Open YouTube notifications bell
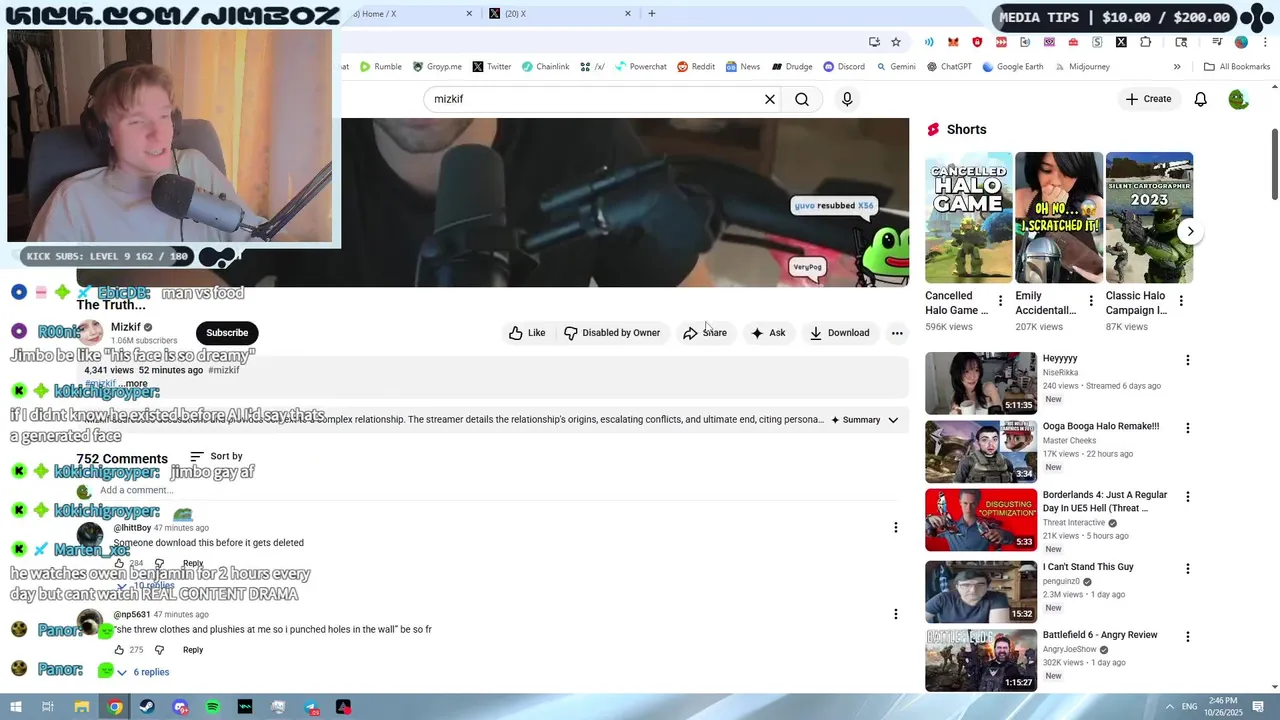 point(1200,99)
